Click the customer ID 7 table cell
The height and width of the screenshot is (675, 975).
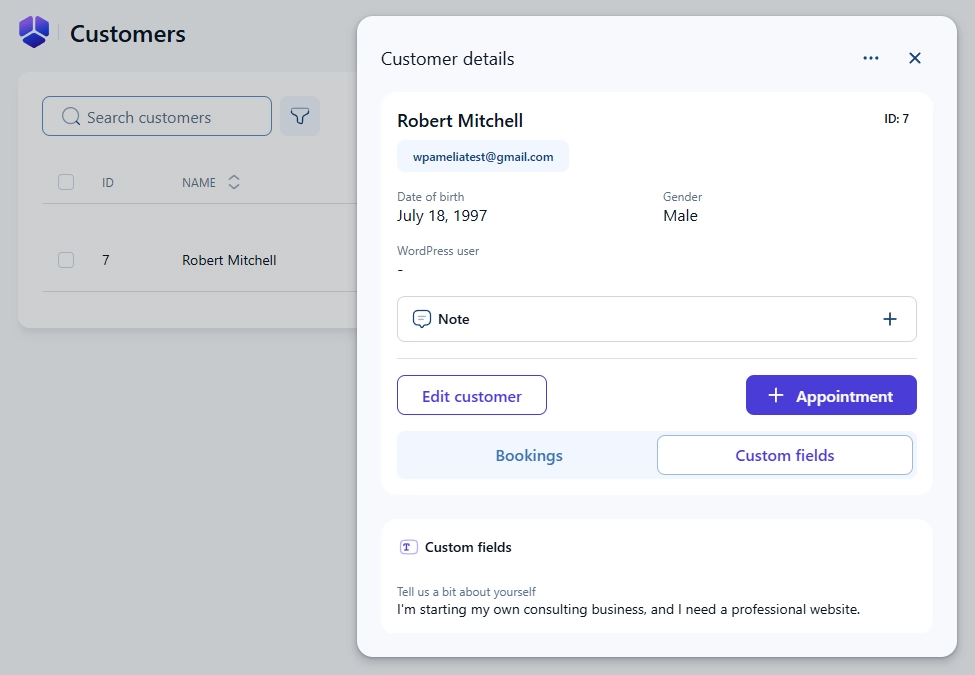click(106, 260)
